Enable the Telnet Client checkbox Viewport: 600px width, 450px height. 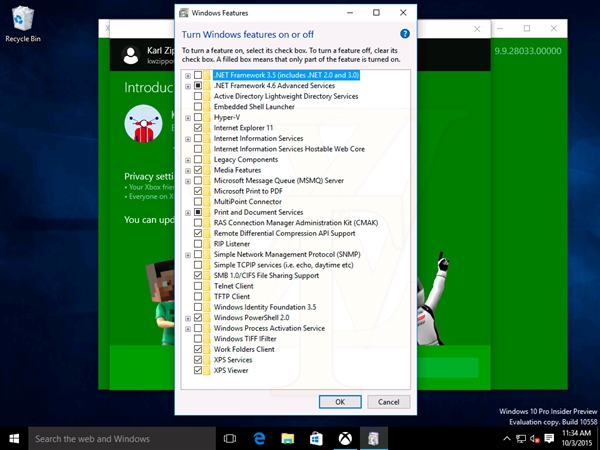(x=198, y=285)
